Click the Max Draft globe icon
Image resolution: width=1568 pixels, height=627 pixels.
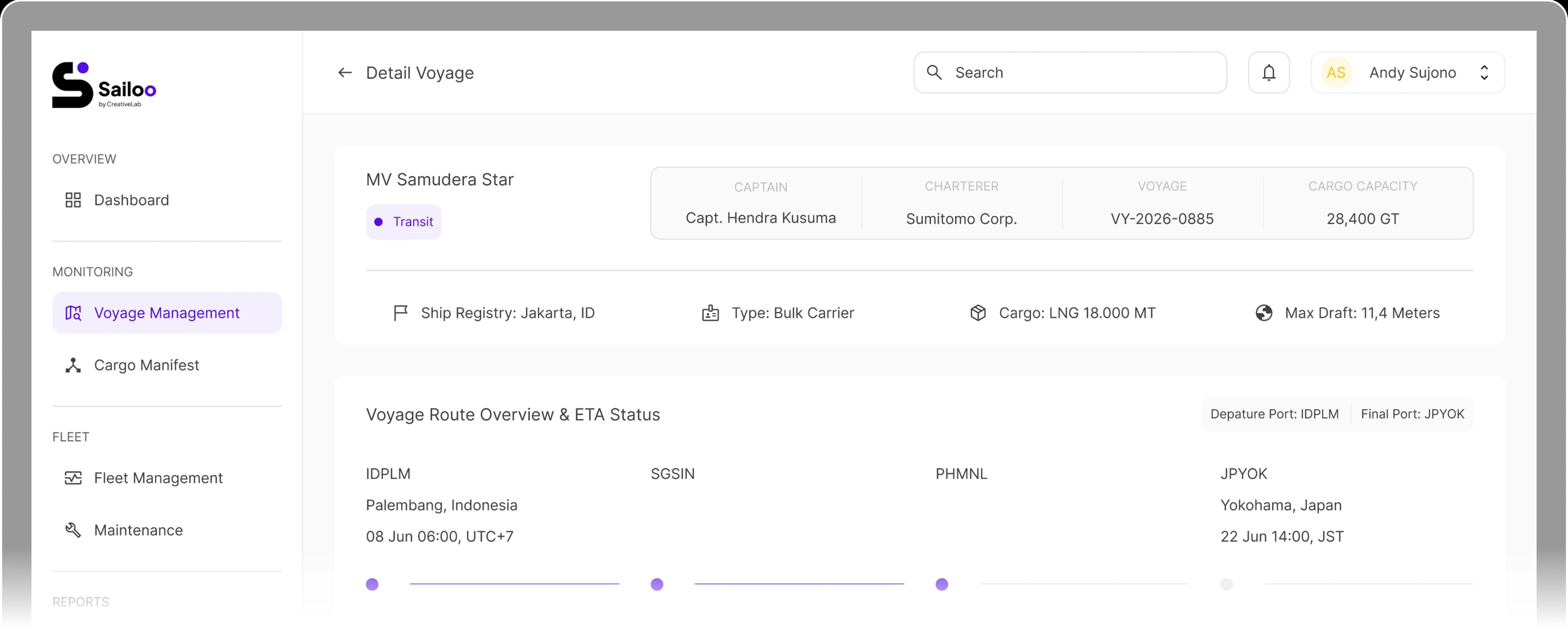(x=1264, y=313)
